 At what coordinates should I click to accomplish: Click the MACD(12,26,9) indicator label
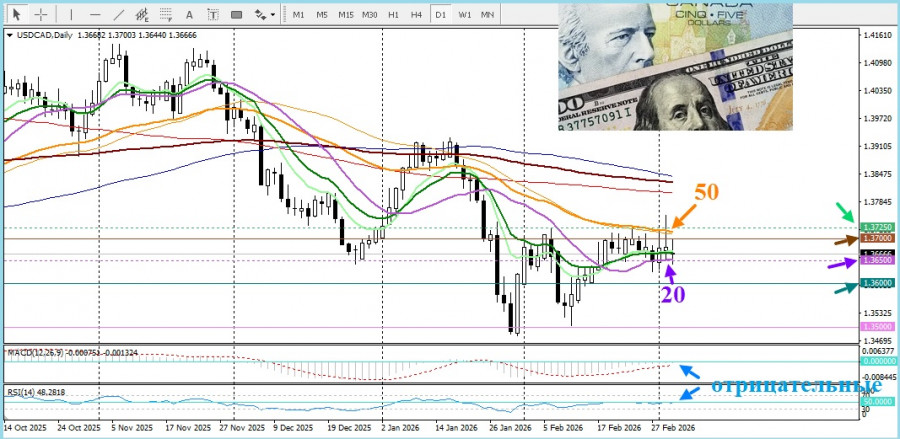(x=72, y=353)
